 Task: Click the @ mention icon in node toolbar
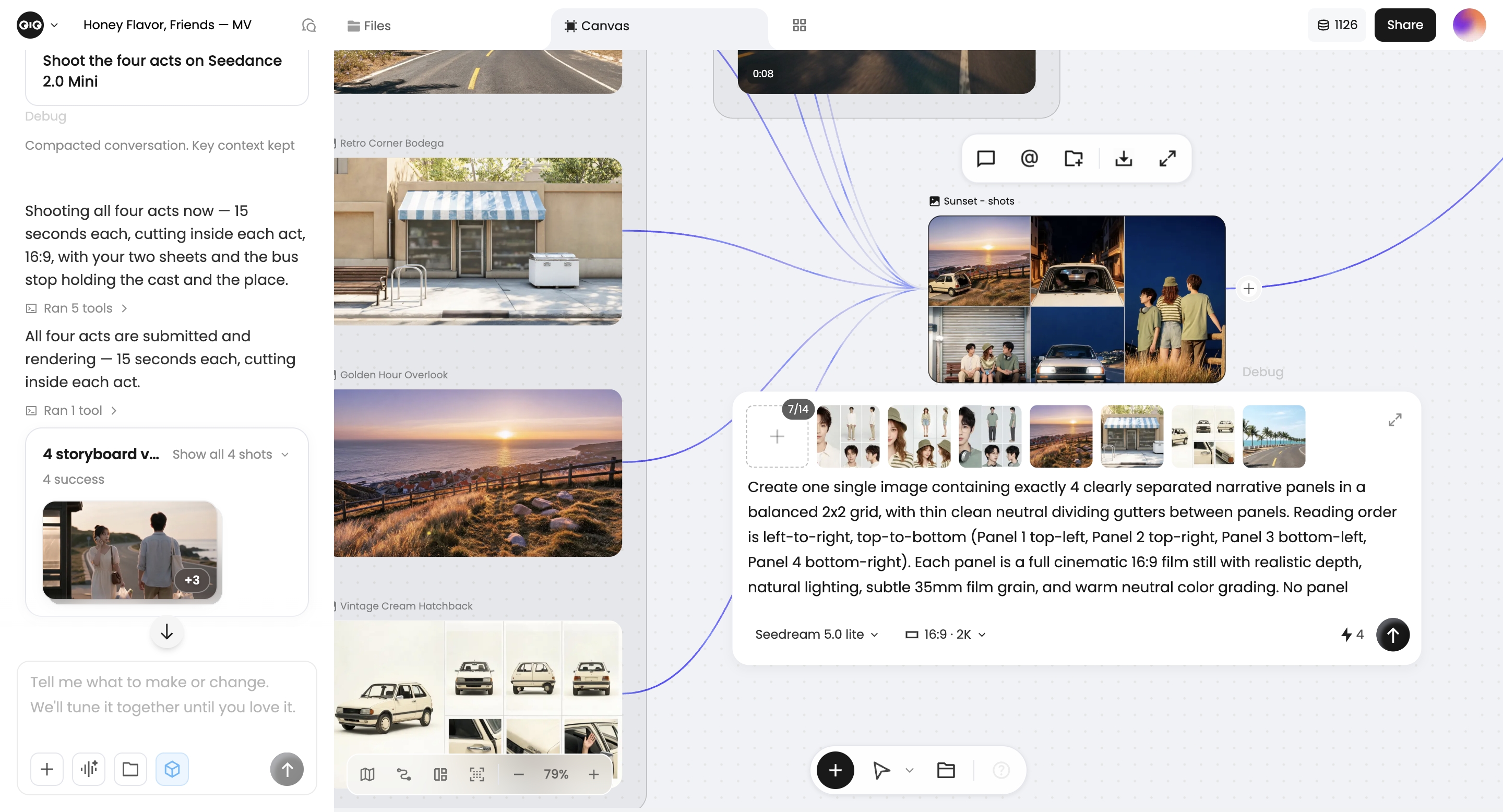point(1029,159)
